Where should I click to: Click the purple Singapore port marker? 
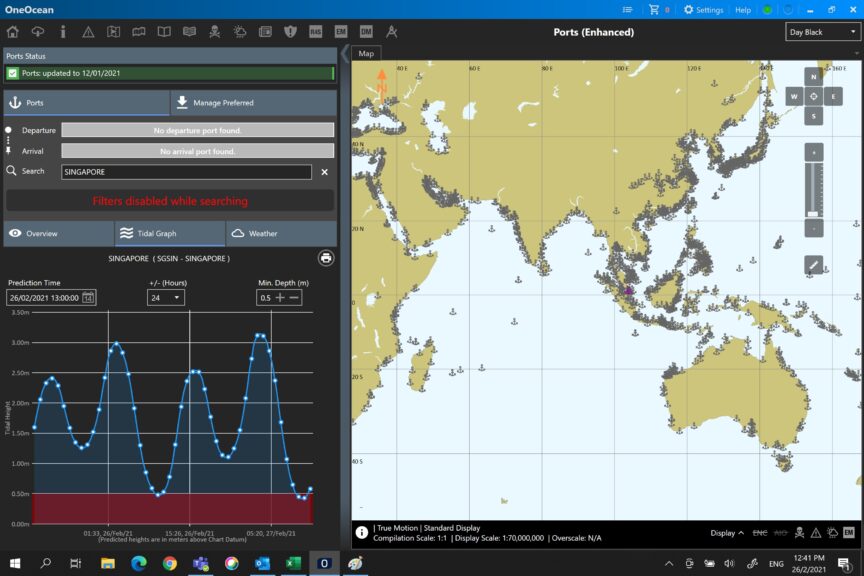[629, 290]
